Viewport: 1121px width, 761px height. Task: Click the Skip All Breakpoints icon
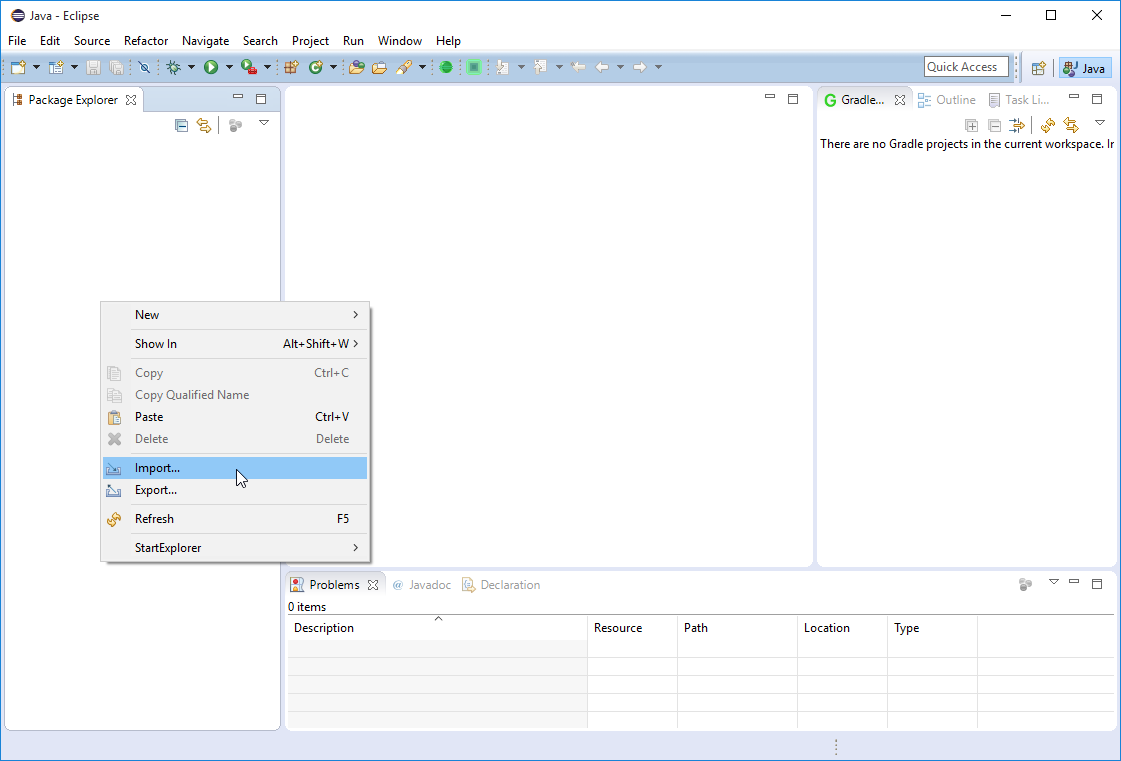[x=144, y=67]
